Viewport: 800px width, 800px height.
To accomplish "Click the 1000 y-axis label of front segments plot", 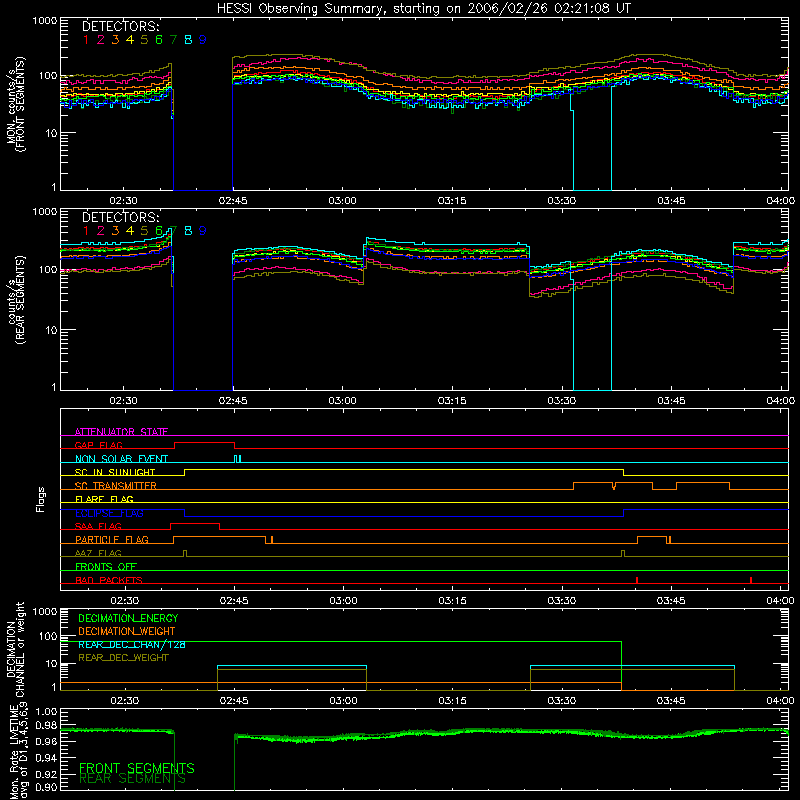I will click(45, 21).
